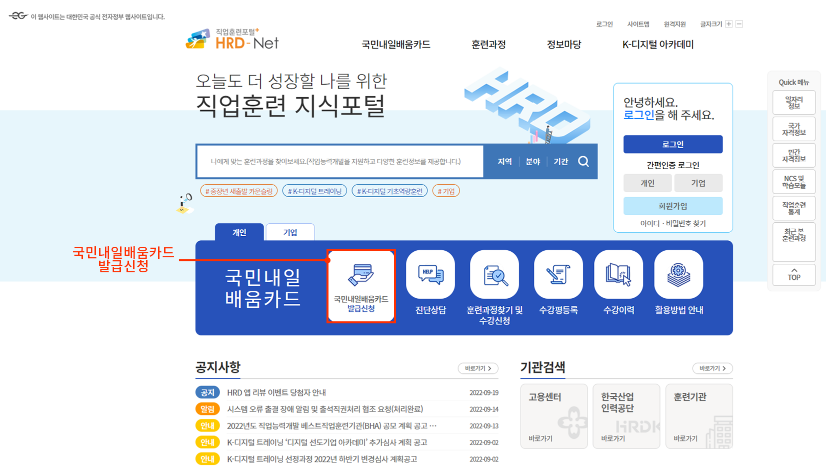Focus the training course search field

(x=340, y=162)
